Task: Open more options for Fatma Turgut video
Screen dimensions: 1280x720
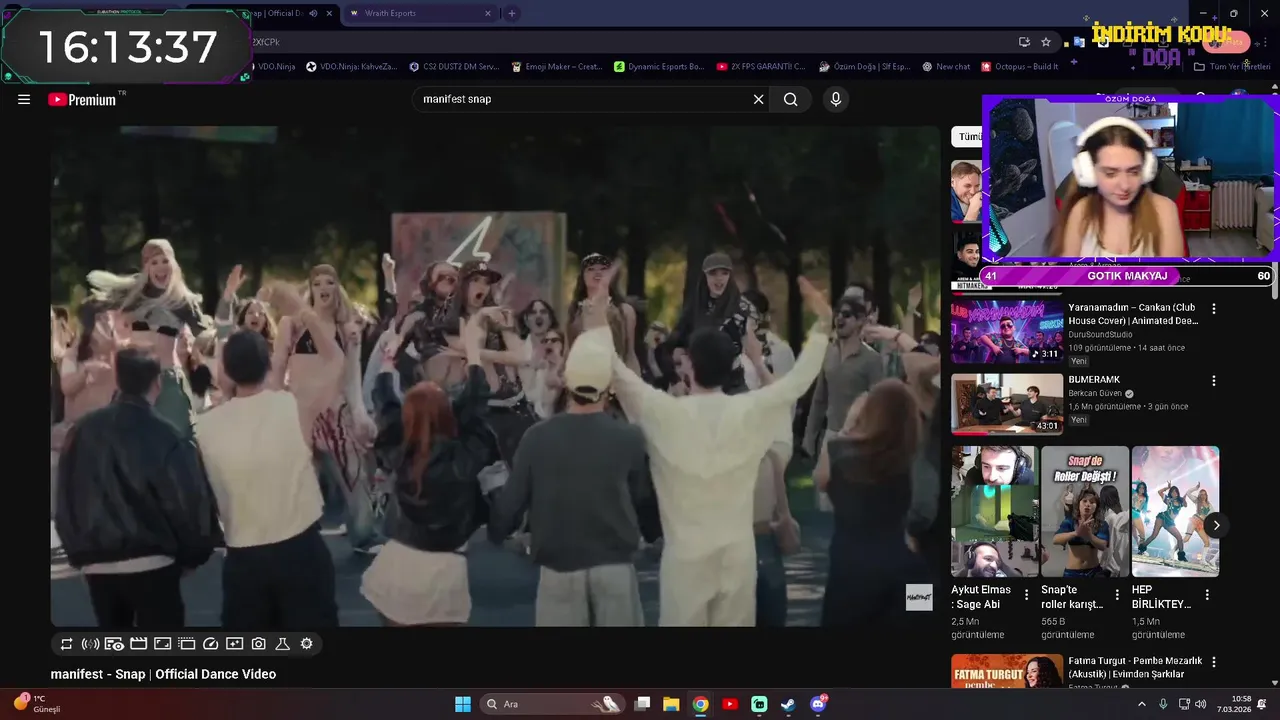Action: click(x=1214, y=662)
